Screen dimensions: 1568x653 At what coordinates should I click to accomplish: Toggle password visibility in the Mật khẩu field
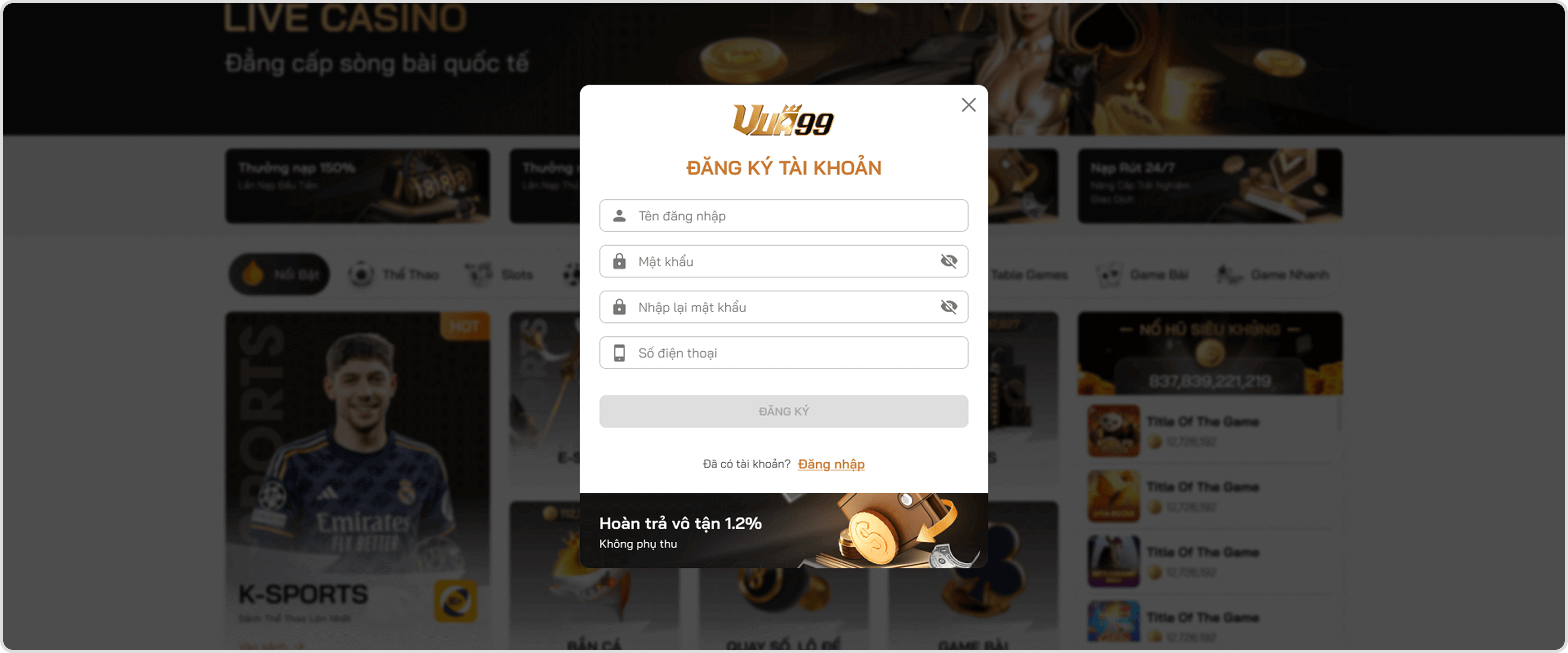(949, 261)
